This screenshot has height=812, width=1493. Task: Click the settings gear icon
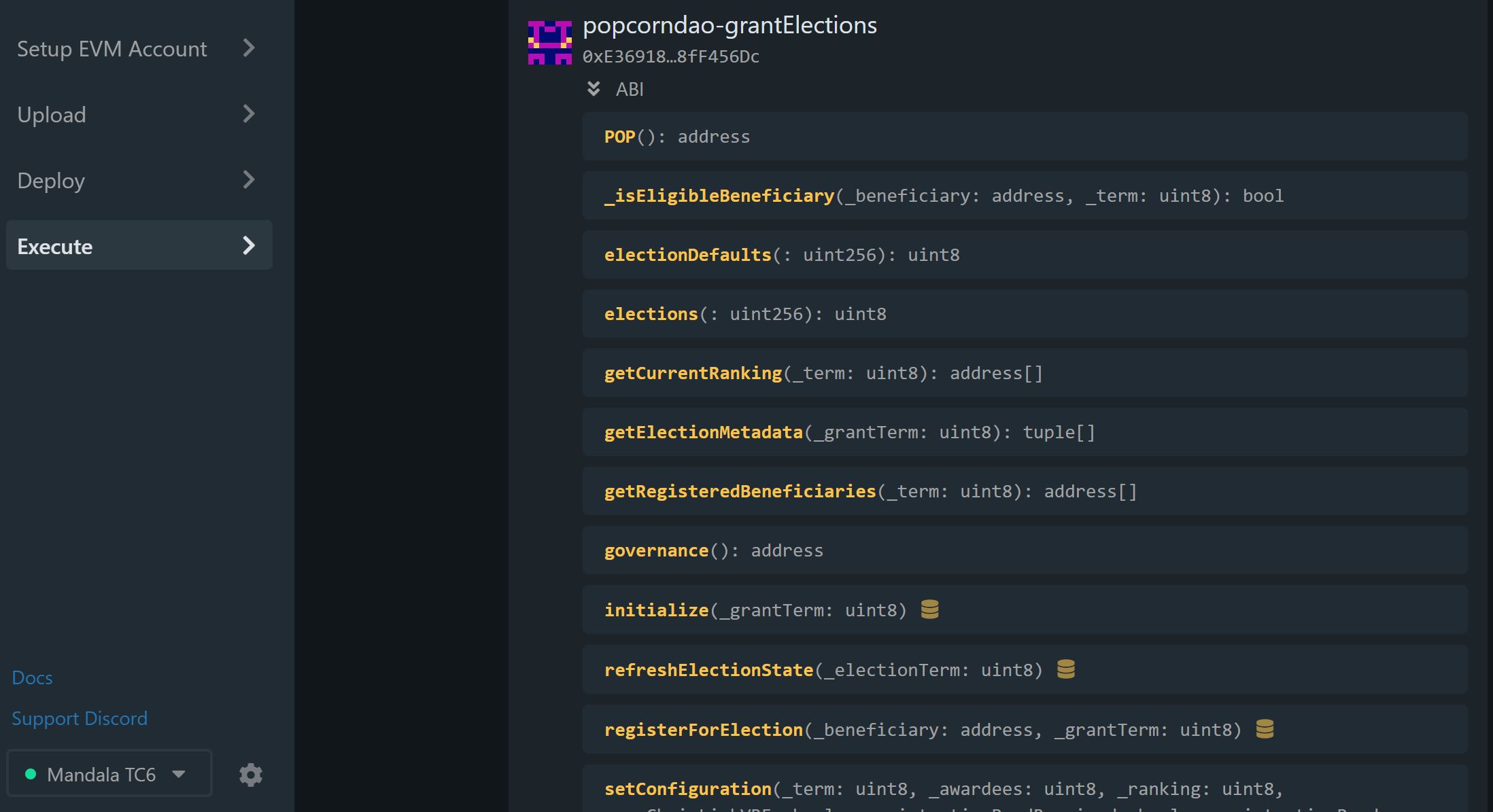251,775
